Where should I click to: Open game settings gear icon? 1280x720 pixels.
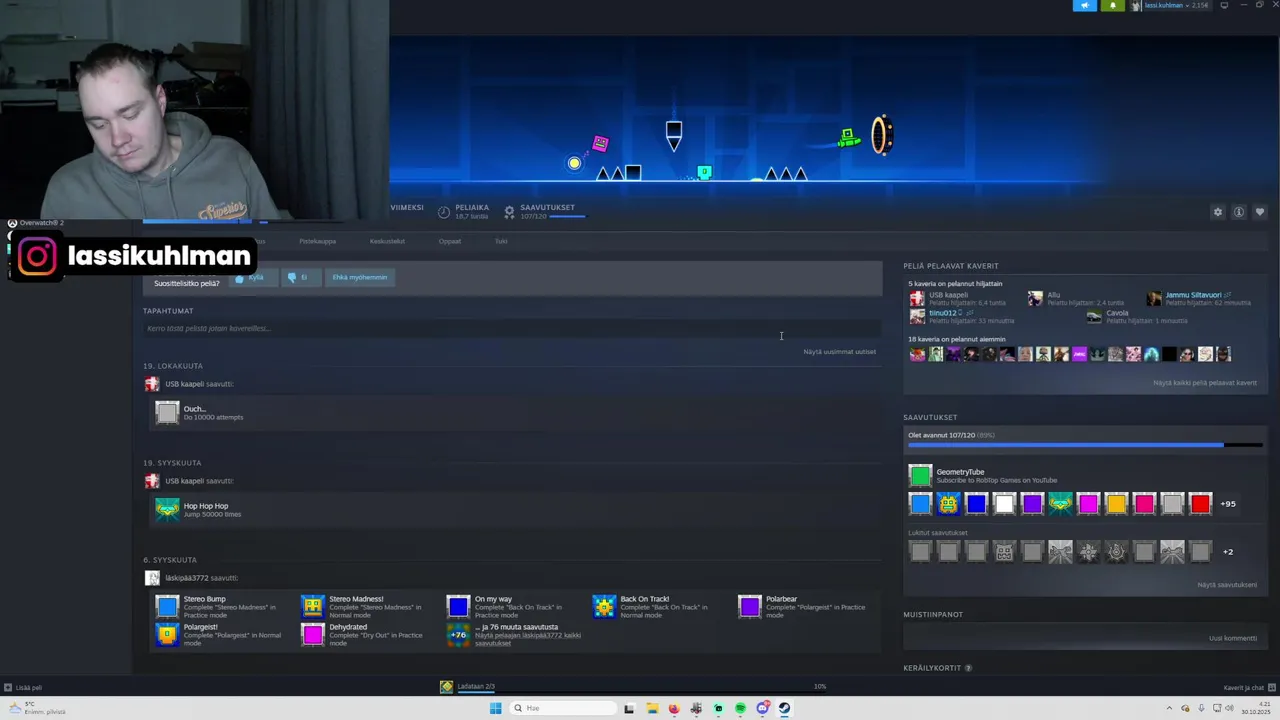[x=1217, y=212]
